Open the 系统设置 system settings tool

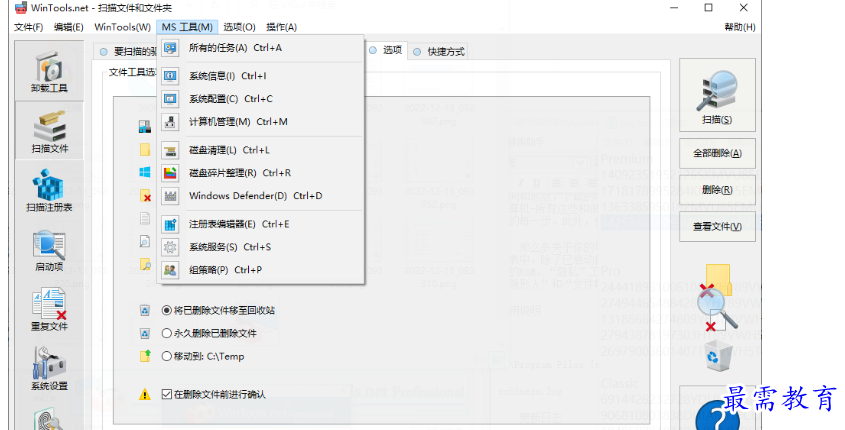[x=49, y=369]
